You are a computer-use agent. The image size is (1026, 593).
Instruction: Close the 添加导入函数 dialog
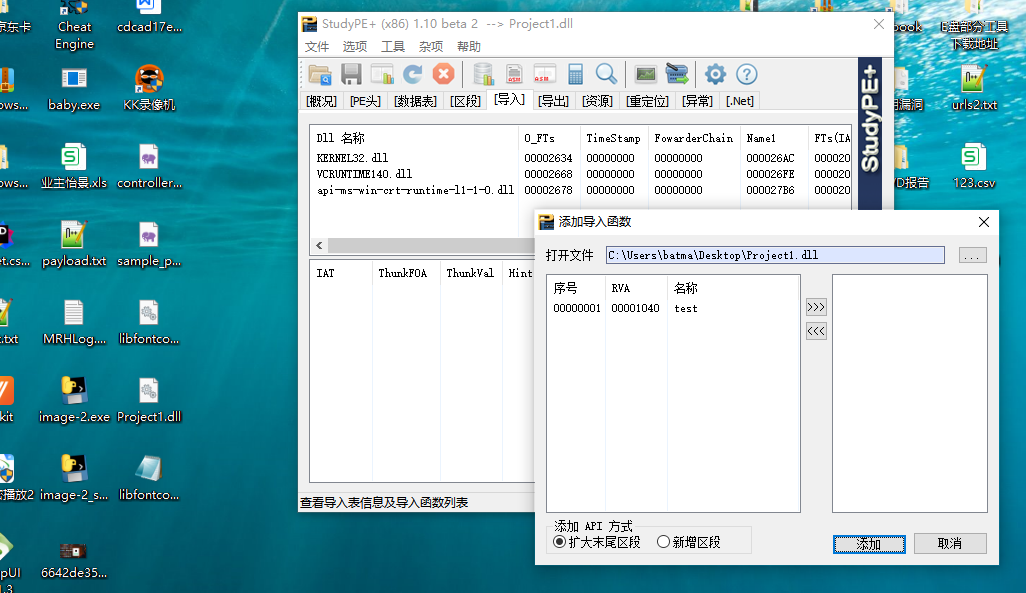pos(983,222)
